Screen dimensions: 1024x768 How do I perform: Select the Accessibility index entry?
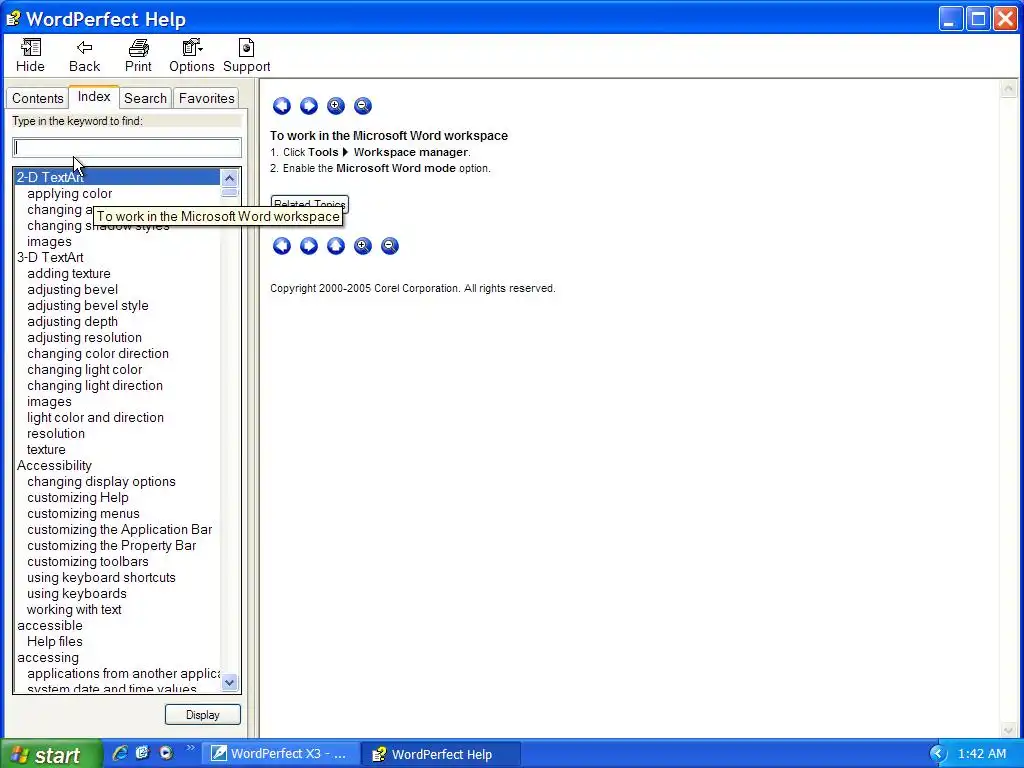pyautogui.click(x=54, y=466)
